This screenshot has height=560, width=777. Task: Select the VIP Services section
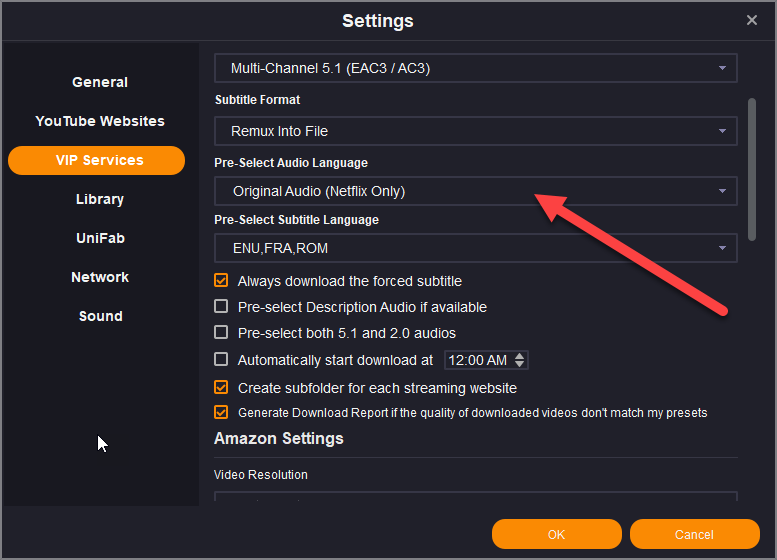(97, 160)
